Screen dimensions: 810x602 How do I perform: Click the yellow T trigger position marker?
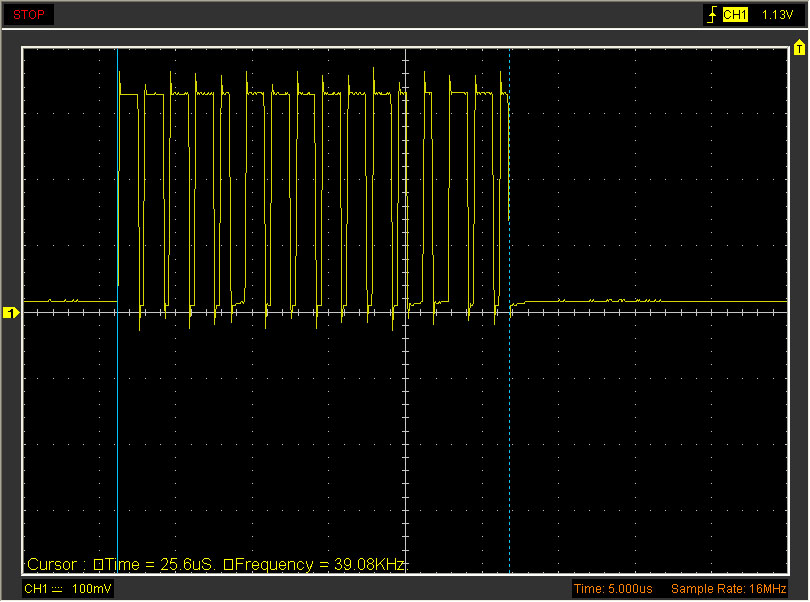click(x=799, y=48)
